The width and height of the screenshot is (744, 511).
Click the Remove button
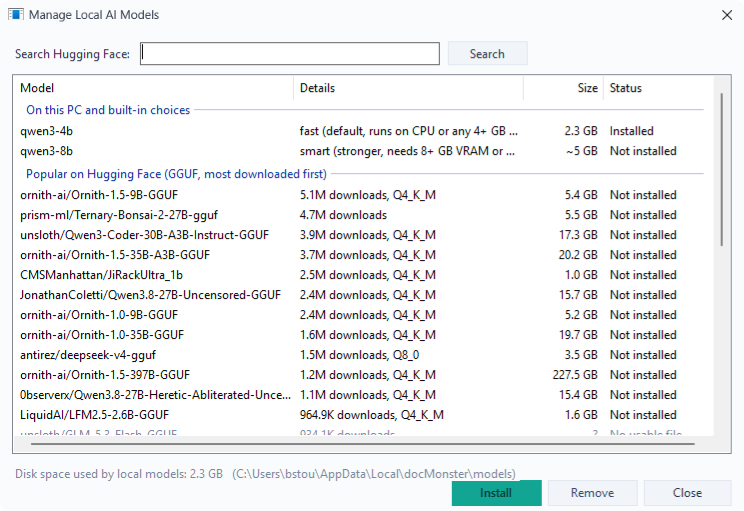(592, 493)
